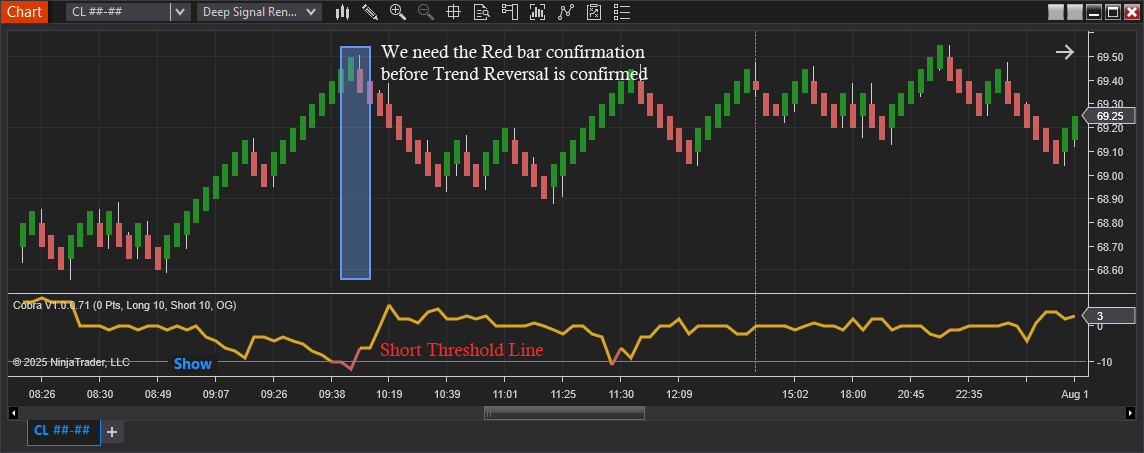This screenshot has width=1144, height=453.
Task: Click the zoom out magnifier icon
Action: tap(426, 12)
